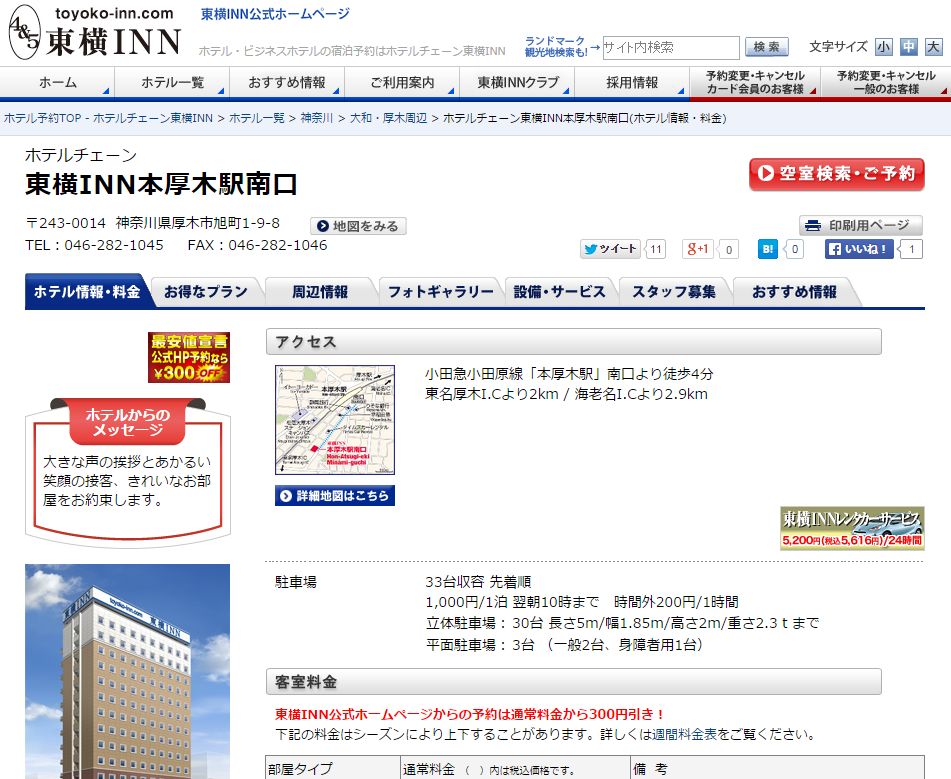Click the 検索 search button
This screenshot has height=779, width=951.
pyautogui.click(x=767, y=47)
